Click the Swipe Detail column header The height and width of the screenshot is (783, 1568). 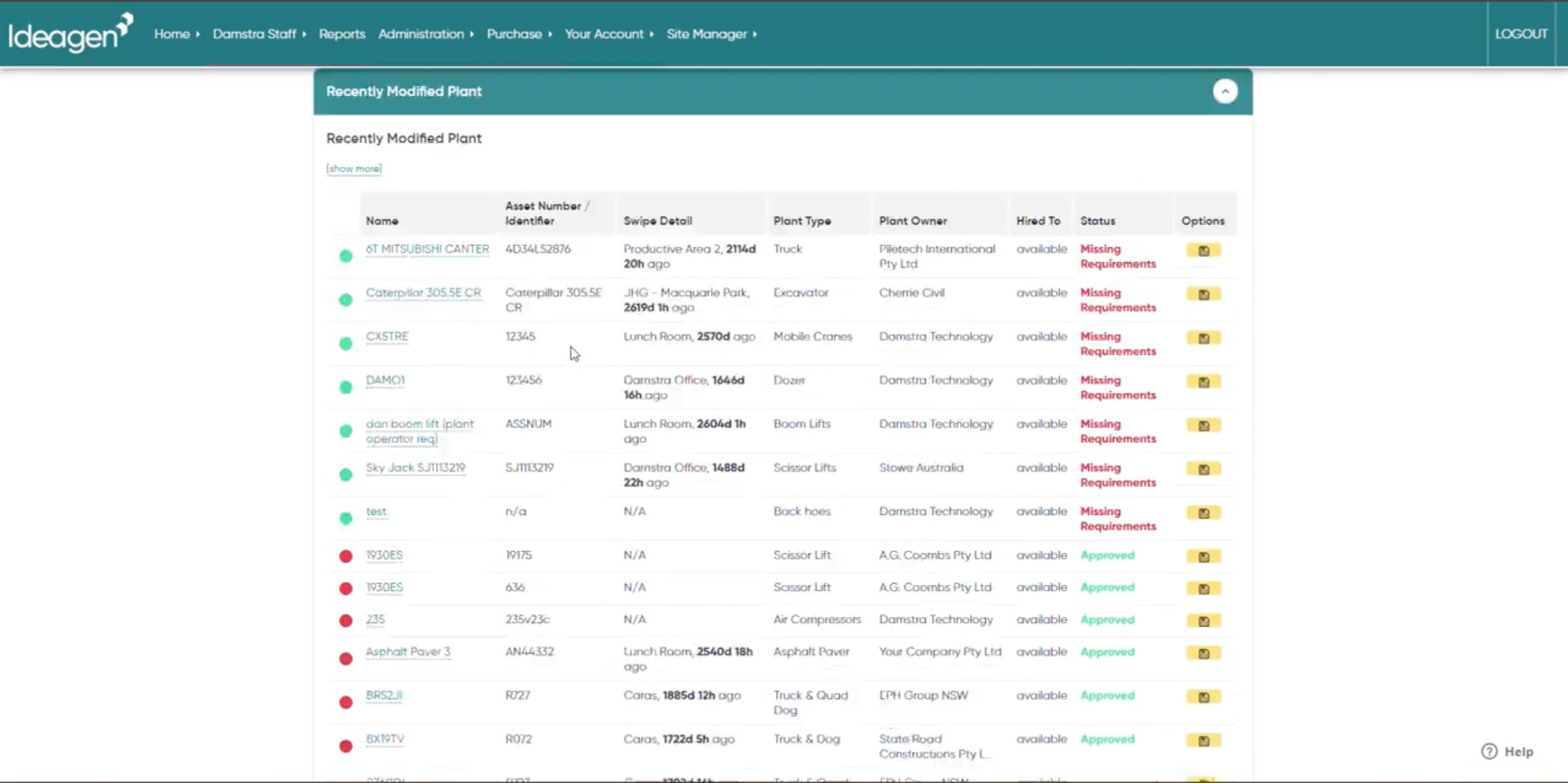(657, 221)
